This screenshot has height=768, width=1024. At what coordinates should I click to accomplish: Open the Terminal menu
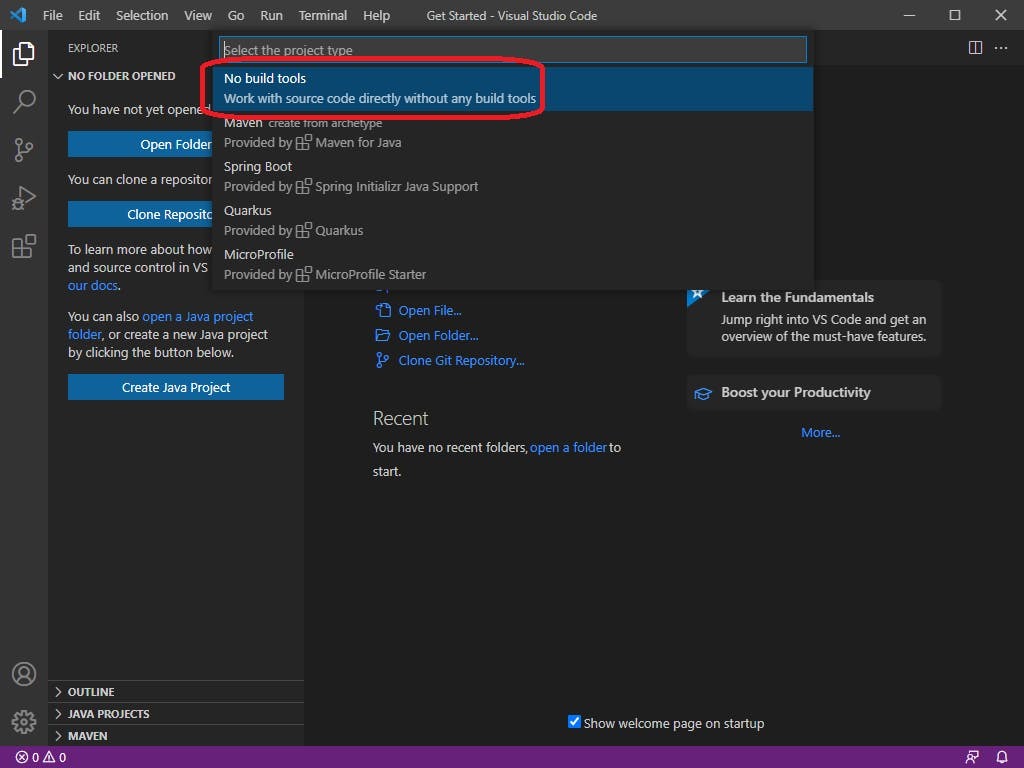pyautogui.click(x=322, y=15)
